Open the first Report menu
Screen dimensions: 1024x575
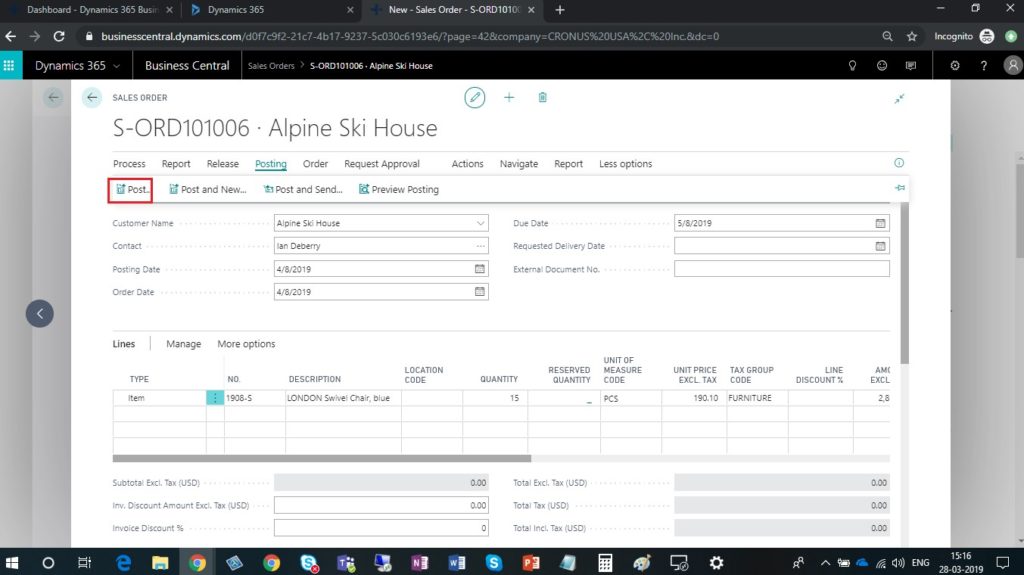(176, 164)
